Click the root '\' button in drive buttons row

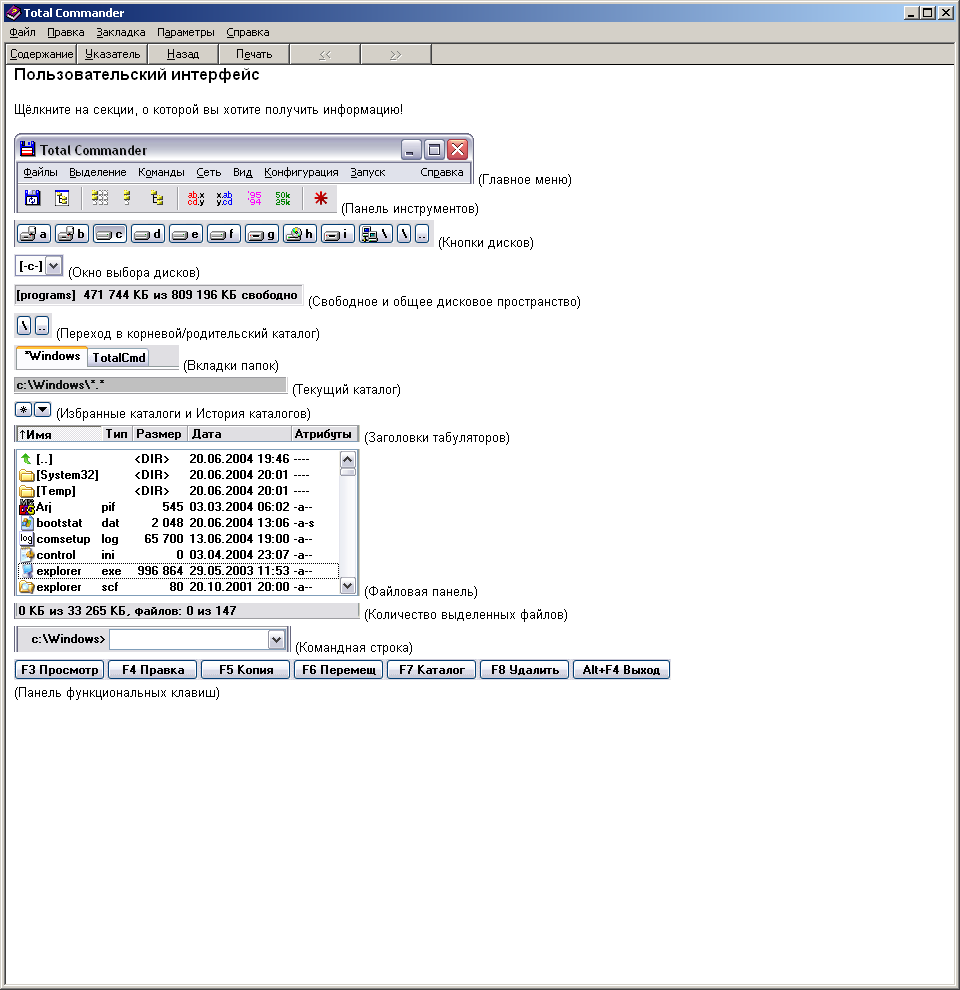pyautogui.click(x=404, y=234)
